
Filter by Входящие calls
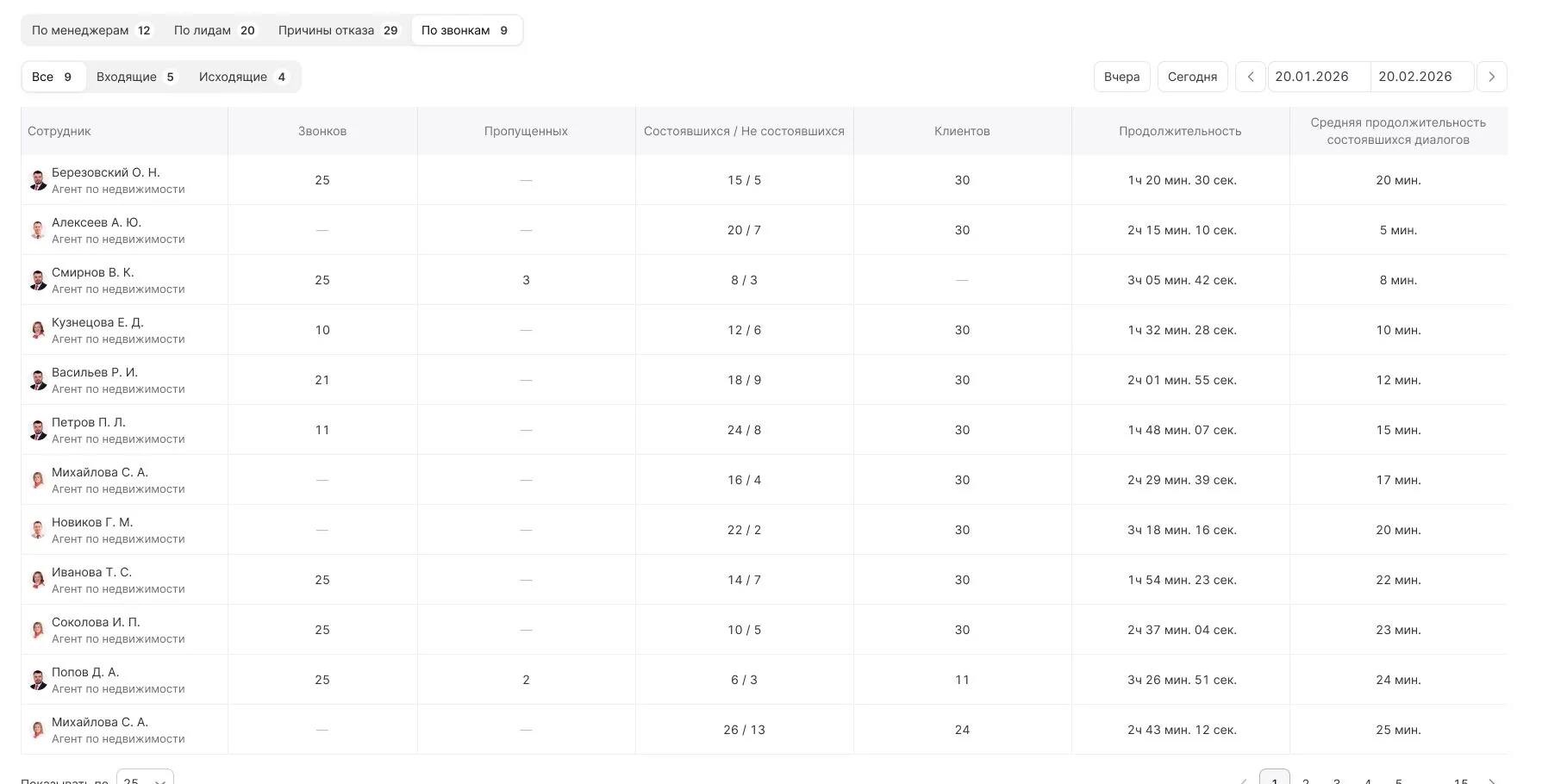click(136, 77)
